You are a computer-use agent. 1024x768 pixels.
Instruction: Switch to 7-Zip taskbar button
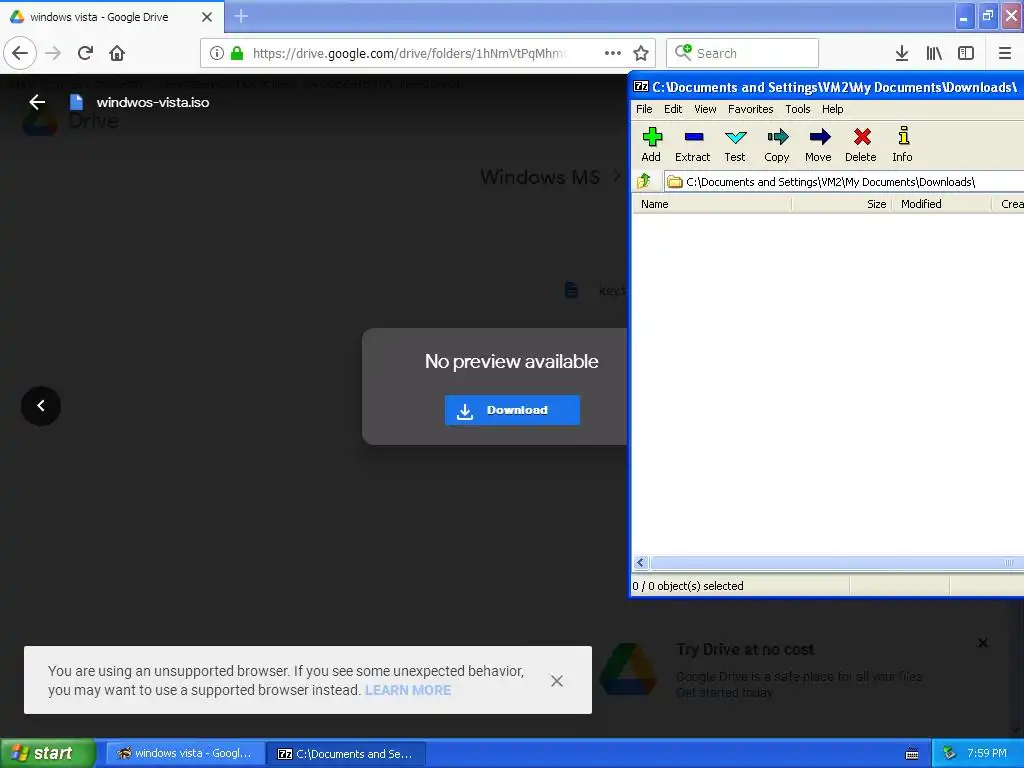(x=346, y=753)
